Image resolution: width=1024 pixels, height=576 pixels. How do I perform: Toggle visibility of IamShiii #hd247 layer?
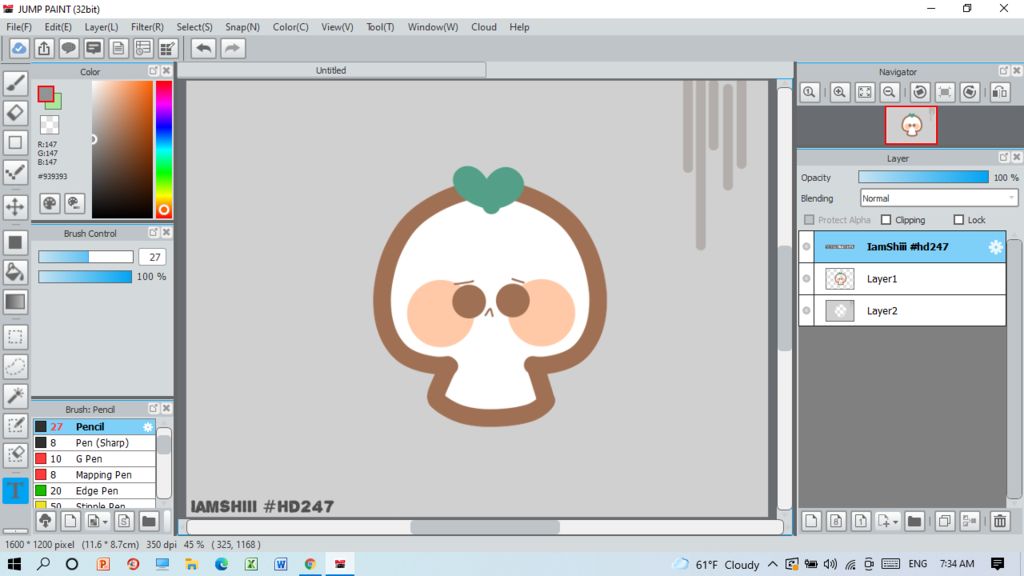(x=807, y=247)
